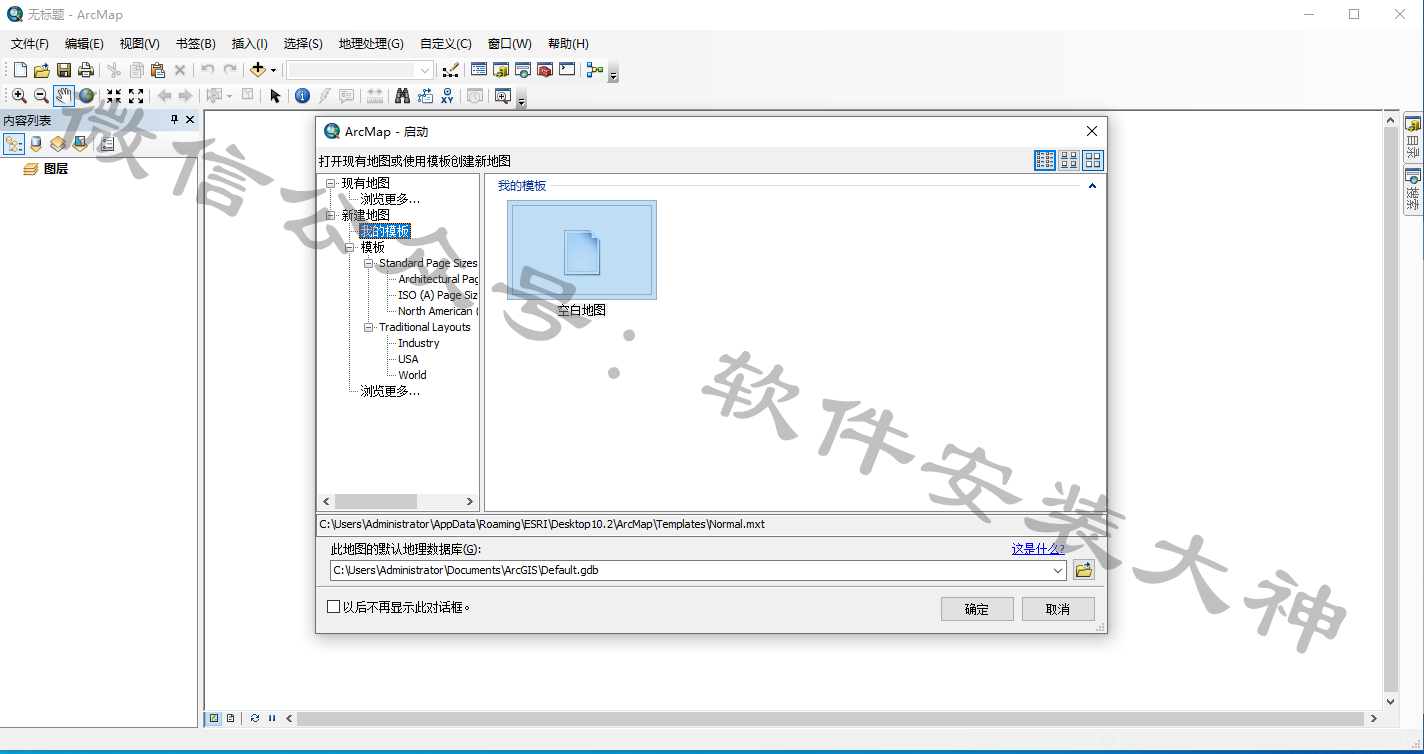Select the Zoom In tool

pos(19,96)
